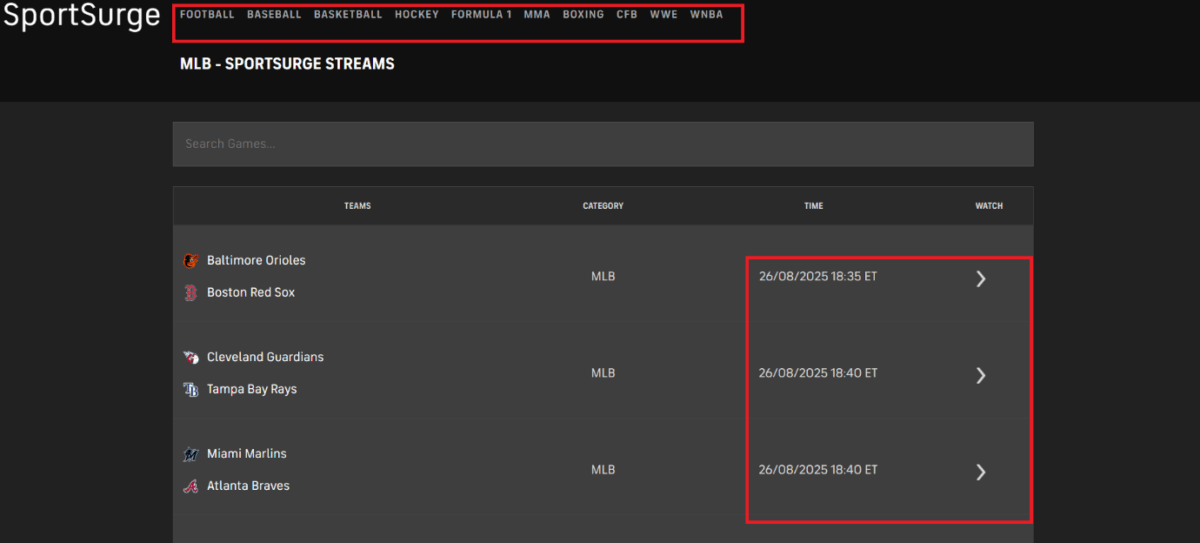Select MMA in navigation

537,15
